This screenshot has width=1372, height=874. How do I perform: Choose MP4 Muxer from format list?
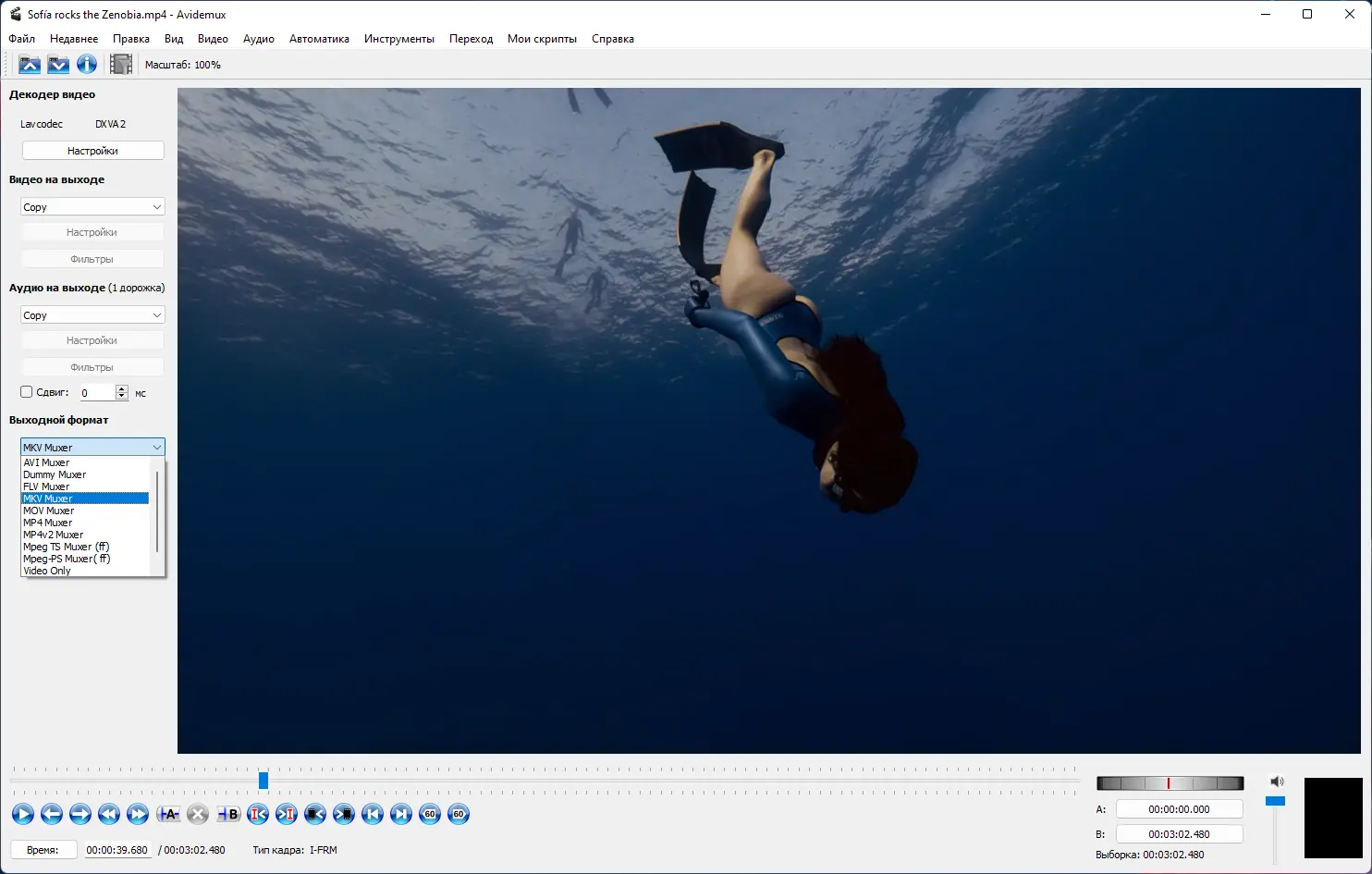pyautogui.click(x=48, y=523)
